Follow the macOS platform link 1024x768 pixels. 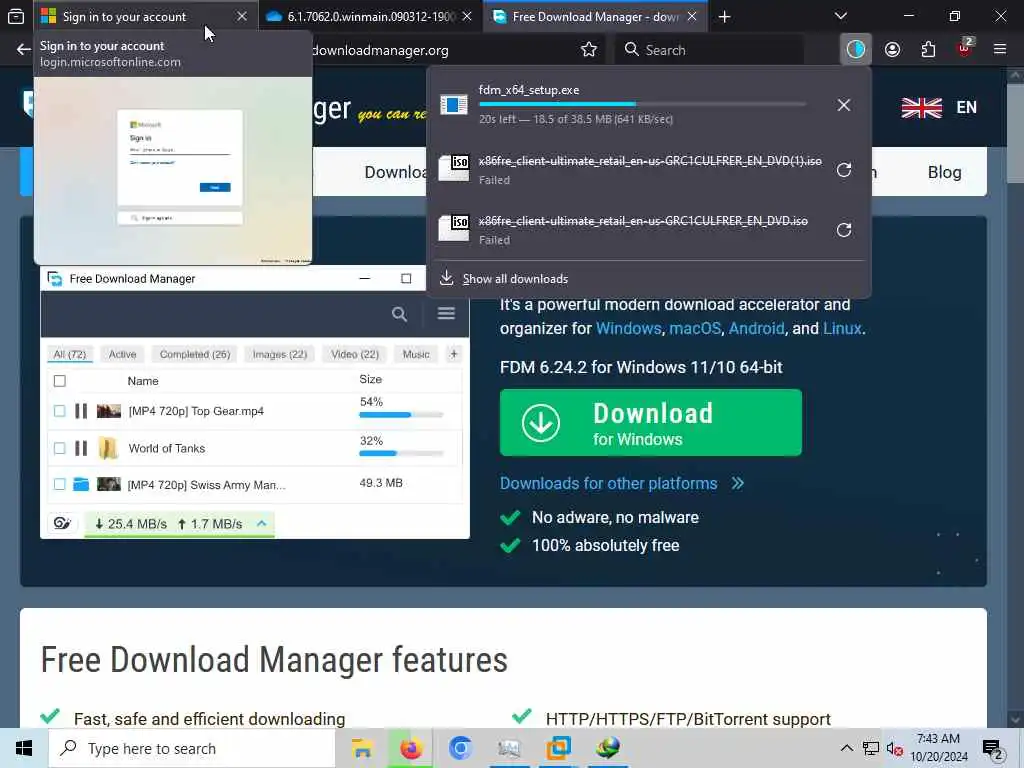(x=695, y=328)
